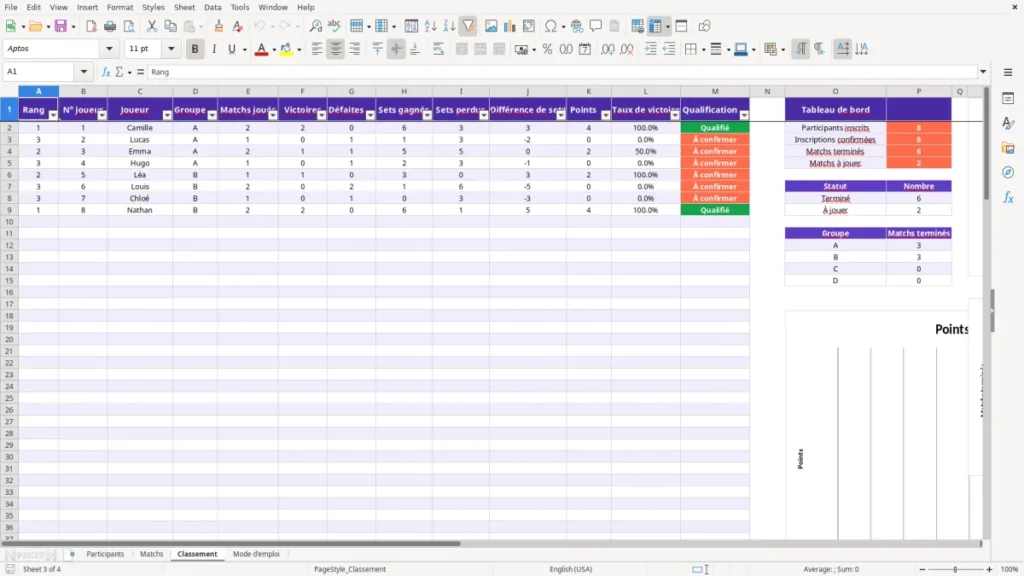This screenshot has height=576, width=1024.
Task: Open the Joueur column filter dropdown
Action: coord(167,115)
